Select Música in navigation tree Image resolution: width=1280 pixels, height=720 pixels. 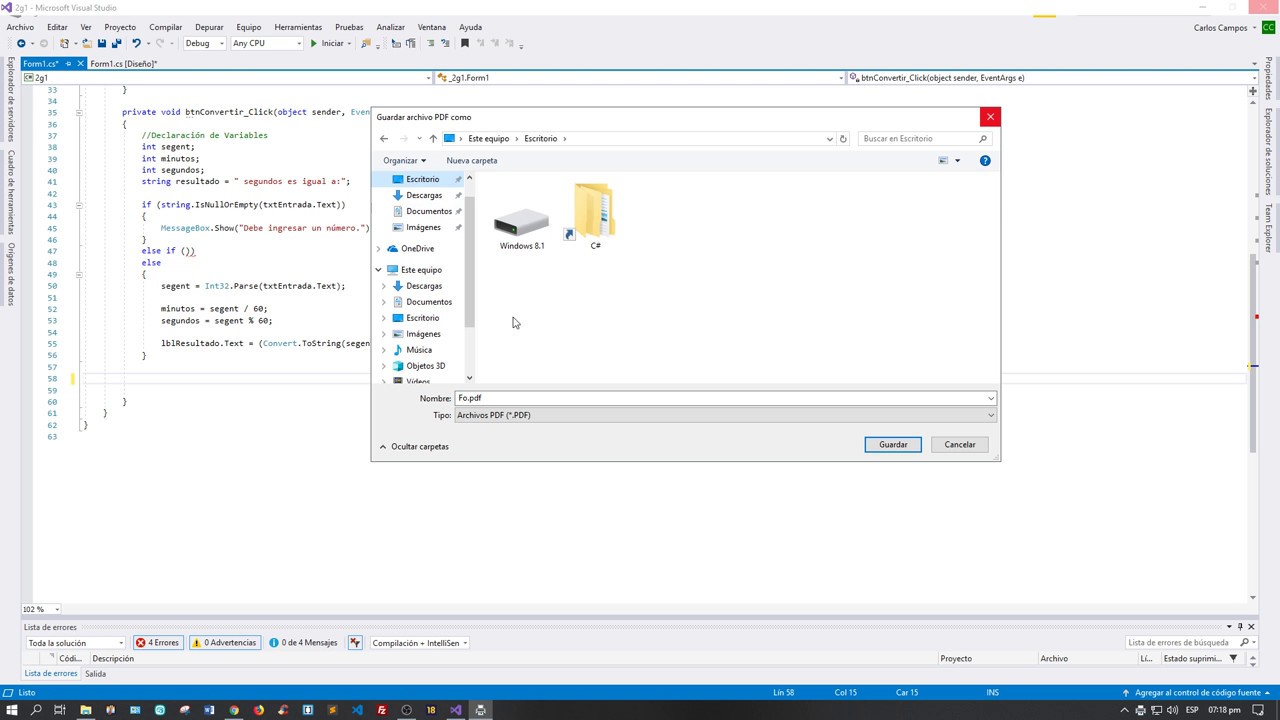pos(419,350)
